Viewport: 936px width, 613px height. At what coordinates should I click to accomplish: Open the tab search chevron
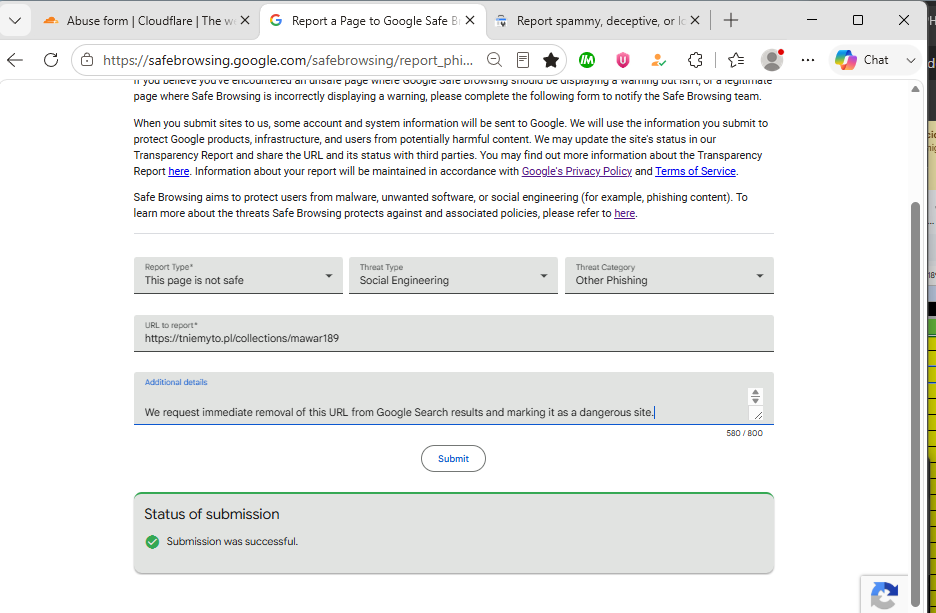pos(16,20)
